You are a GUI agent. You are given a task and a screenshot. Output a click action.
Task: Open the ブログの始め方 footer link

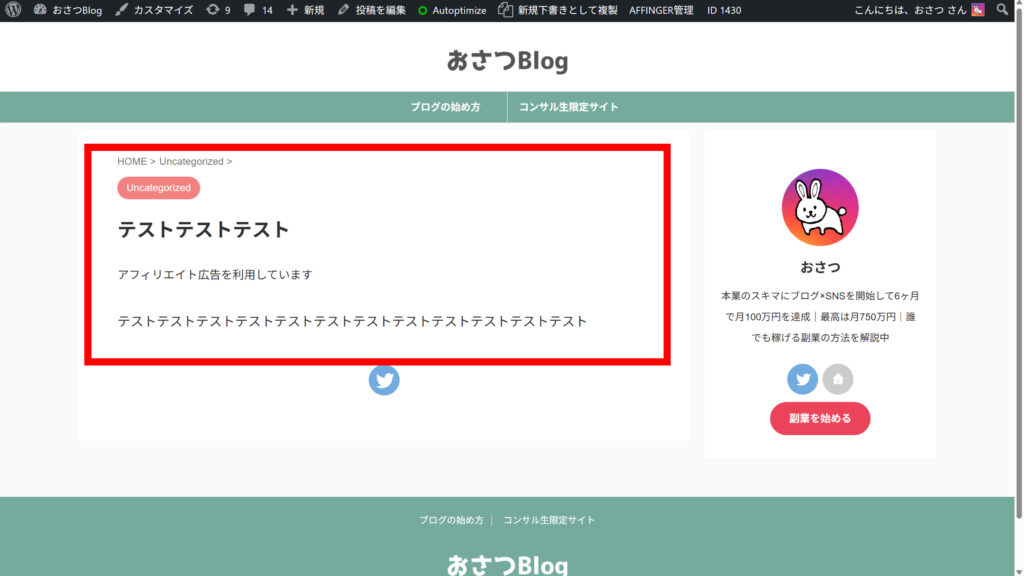pyautogui.click(x=451, y=520)
